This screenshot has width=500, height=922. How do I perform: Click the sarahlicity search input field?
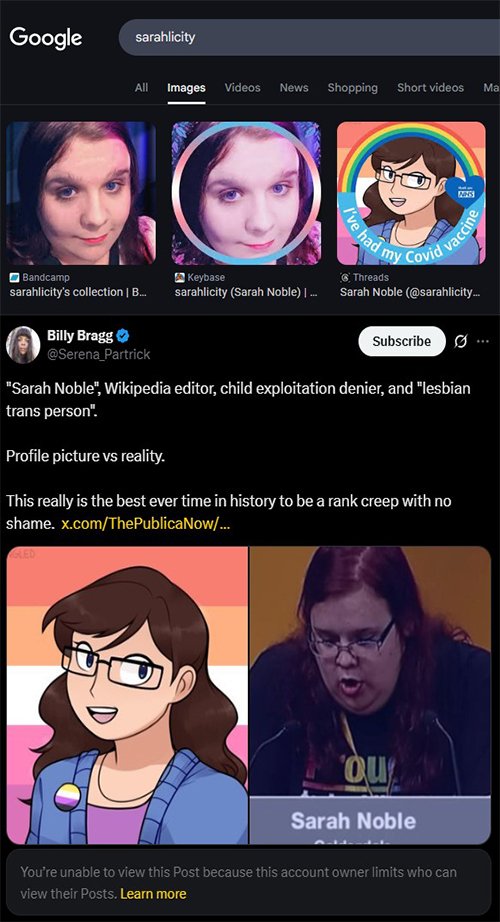point(309,37)
